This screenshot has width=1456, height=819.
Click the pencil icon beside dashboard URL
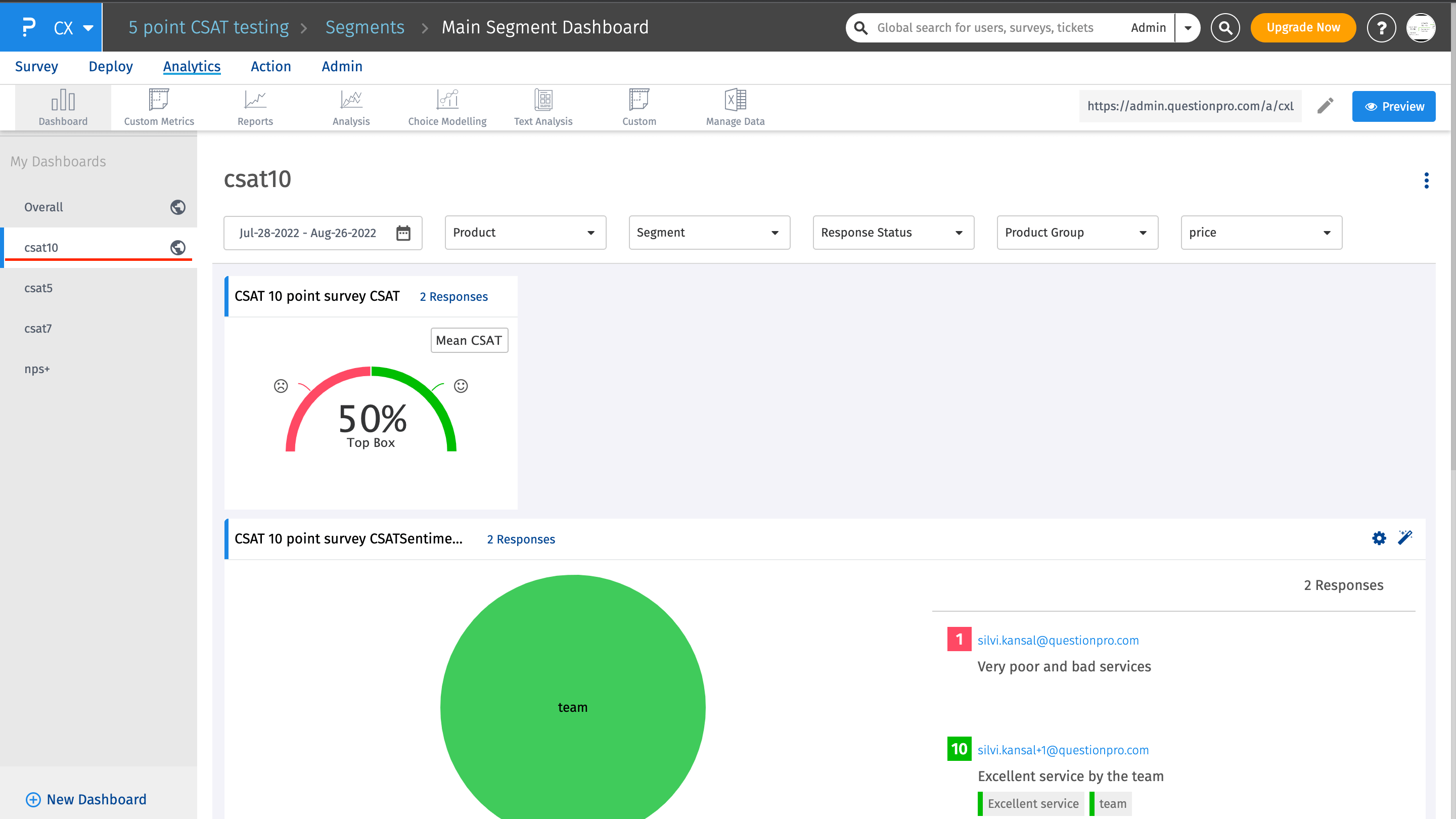[x=1325, y=106]
